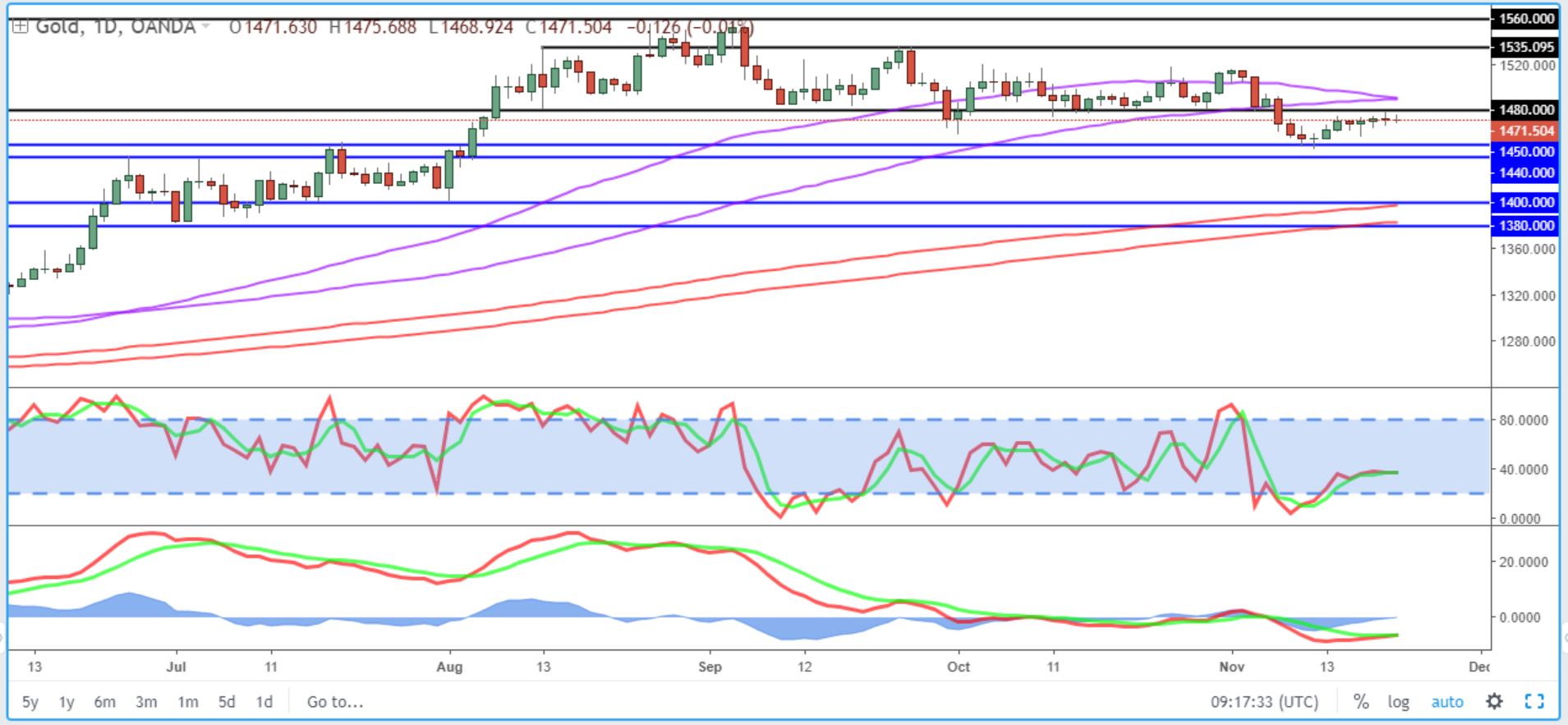Click the 1280.000 price axis value
Screen dimensions: 1568x725
pos(1528,342)
